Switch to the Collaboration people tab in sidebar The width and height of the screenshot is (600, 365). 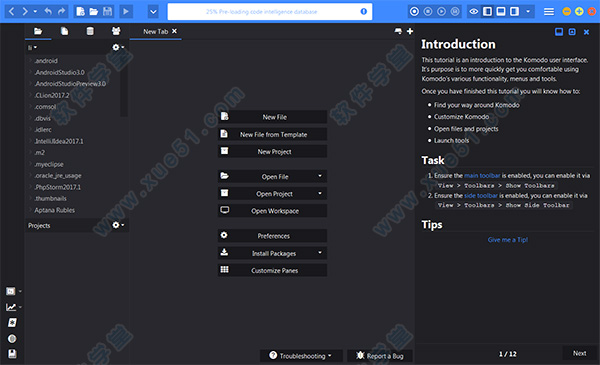coord(116,31)
